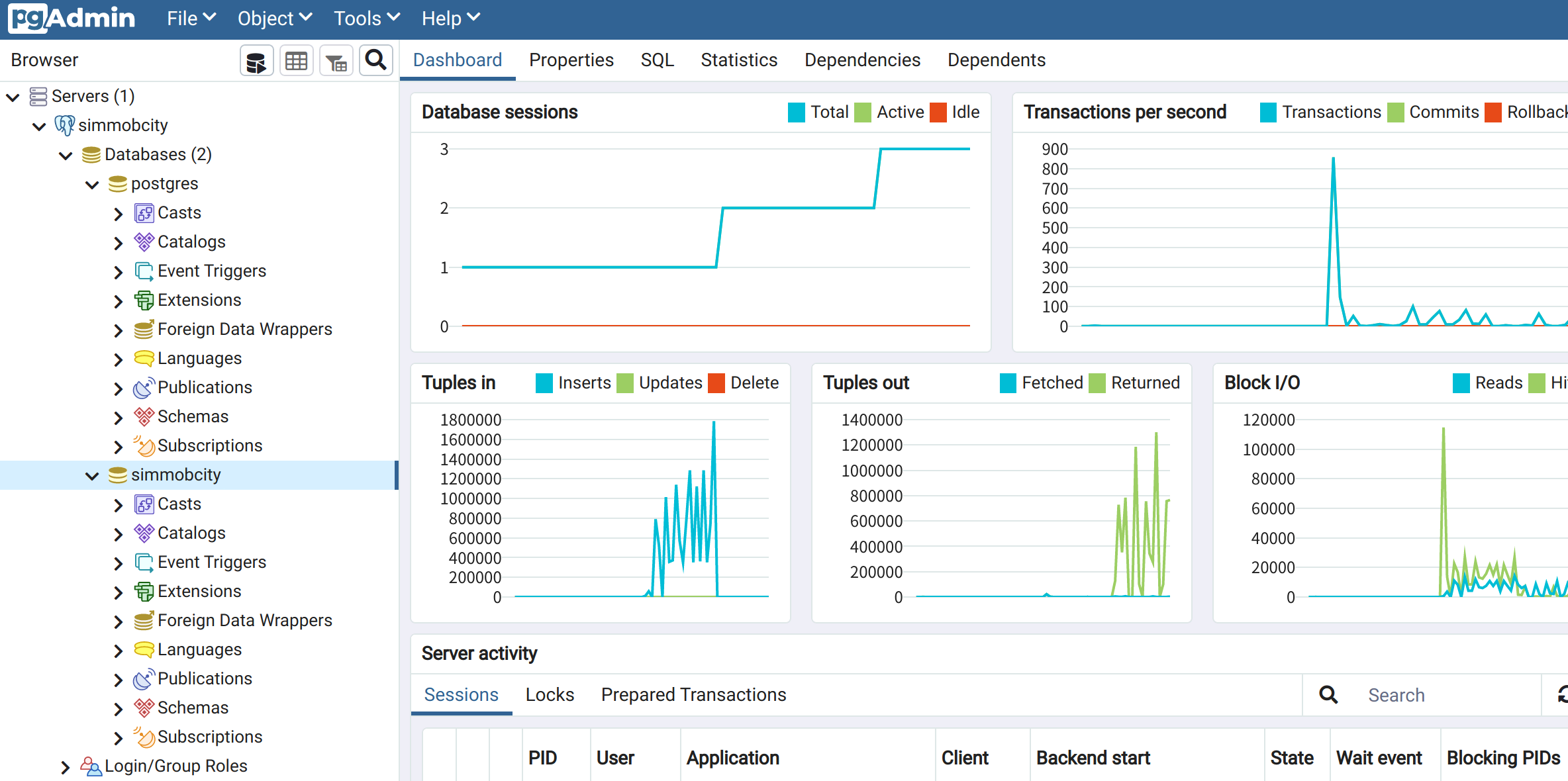Screen dimensions: 1568x781
Task: Open the Locks tab in Server activity
Action: click(x=550, y=695)
